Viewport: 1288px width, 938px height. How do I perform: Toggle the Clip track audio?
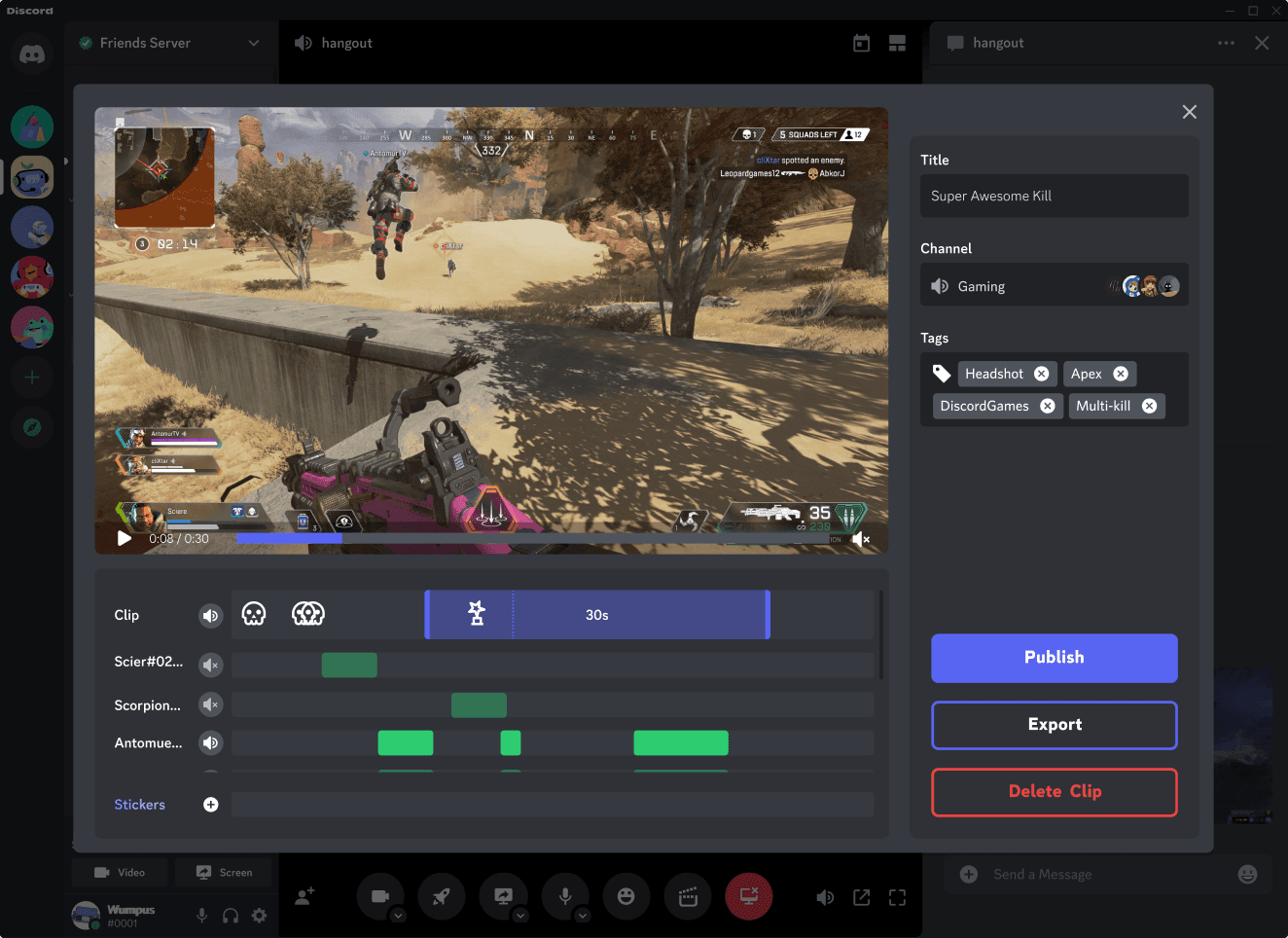[x=210, y=615]
